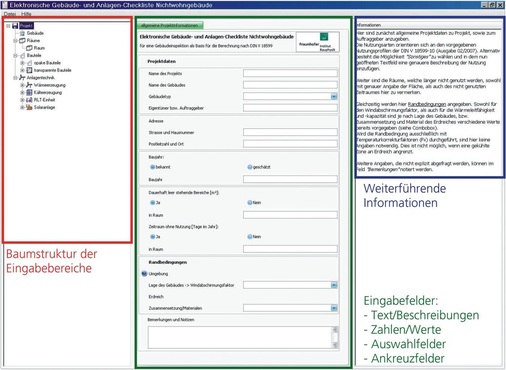Collapse the Räume tree node
The image size is (506, 370).
pyautogui.click(x=15, y=41)
